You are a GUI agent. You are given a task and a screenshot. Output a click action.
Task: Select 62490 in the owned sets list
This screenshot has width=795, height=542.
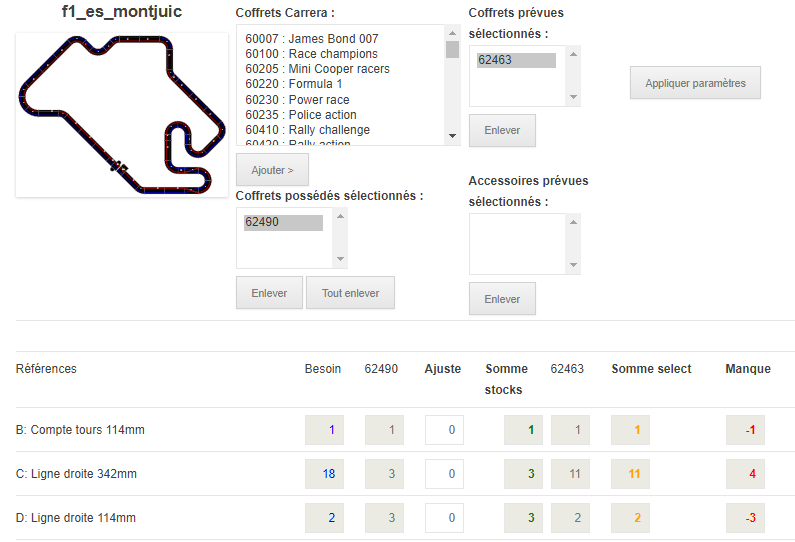click(283, 222)
